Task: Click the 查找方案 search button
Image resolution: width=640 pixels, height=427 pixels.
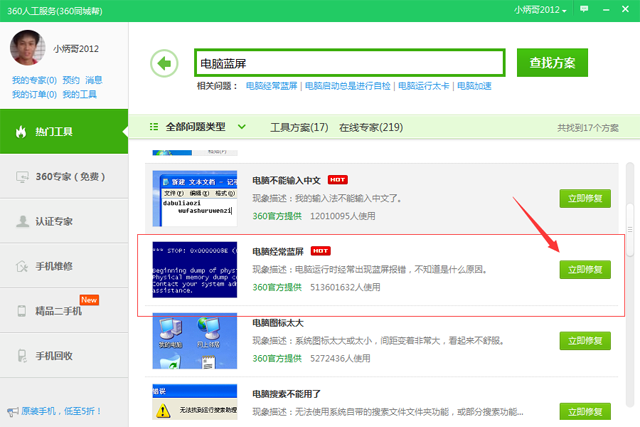Action: click(552, 62)
